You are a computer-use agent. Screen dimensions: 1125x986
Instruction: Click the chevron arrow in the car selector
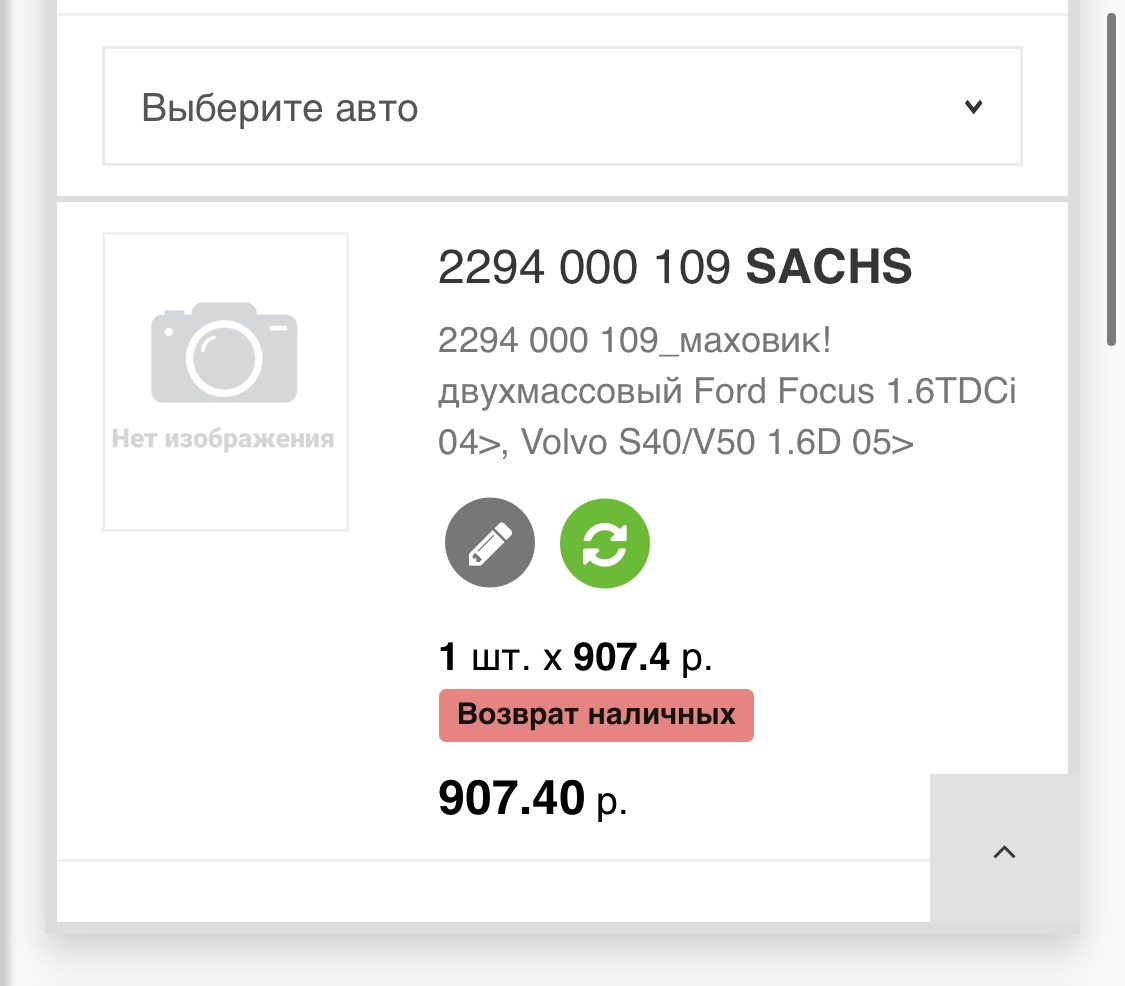(x=973, y=107)
